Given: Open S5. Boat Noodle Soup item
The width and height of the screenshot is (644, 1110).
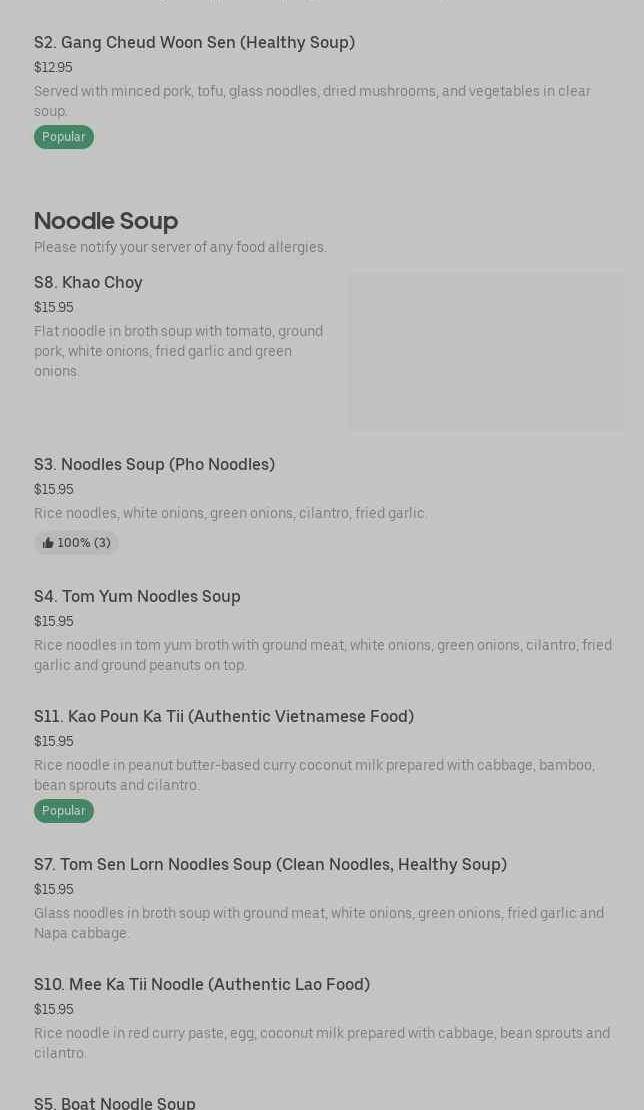Looking at the screenshot, I should [115, 1102].
